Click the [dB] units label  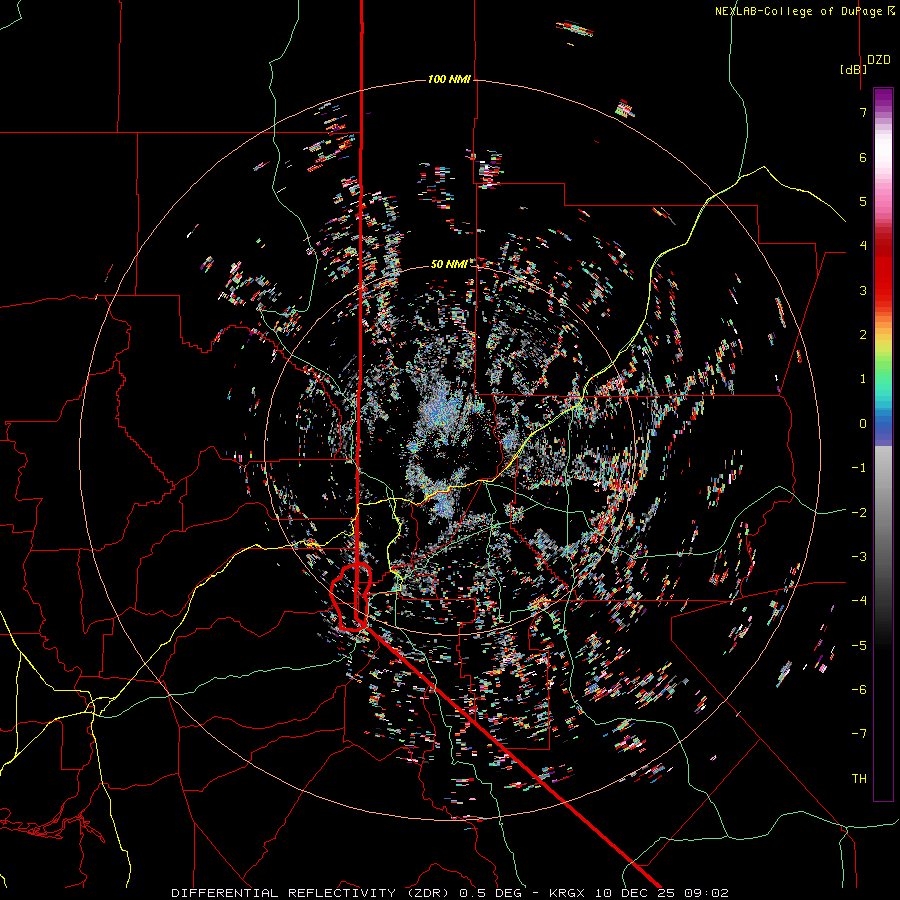point(853,69)
